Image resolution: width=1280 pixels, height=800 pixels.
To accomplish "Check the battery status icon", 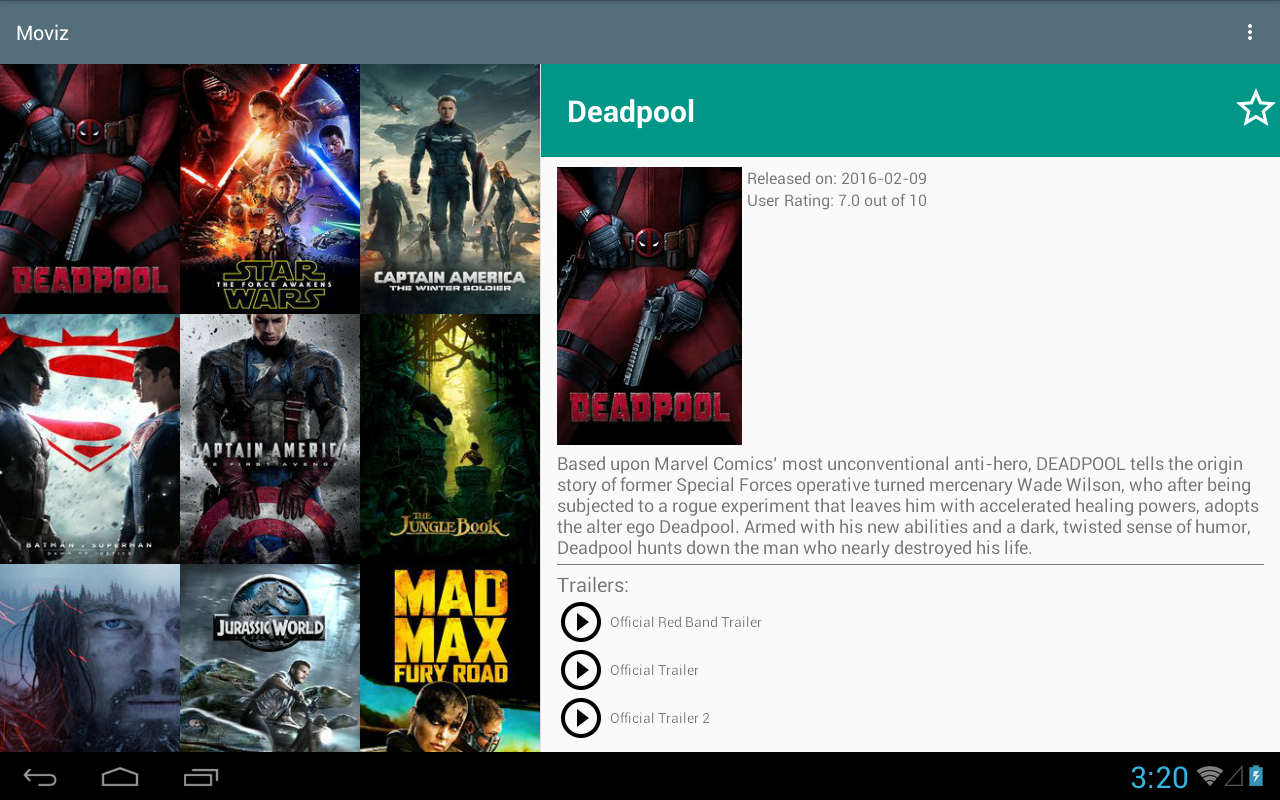I will 1256,776.
